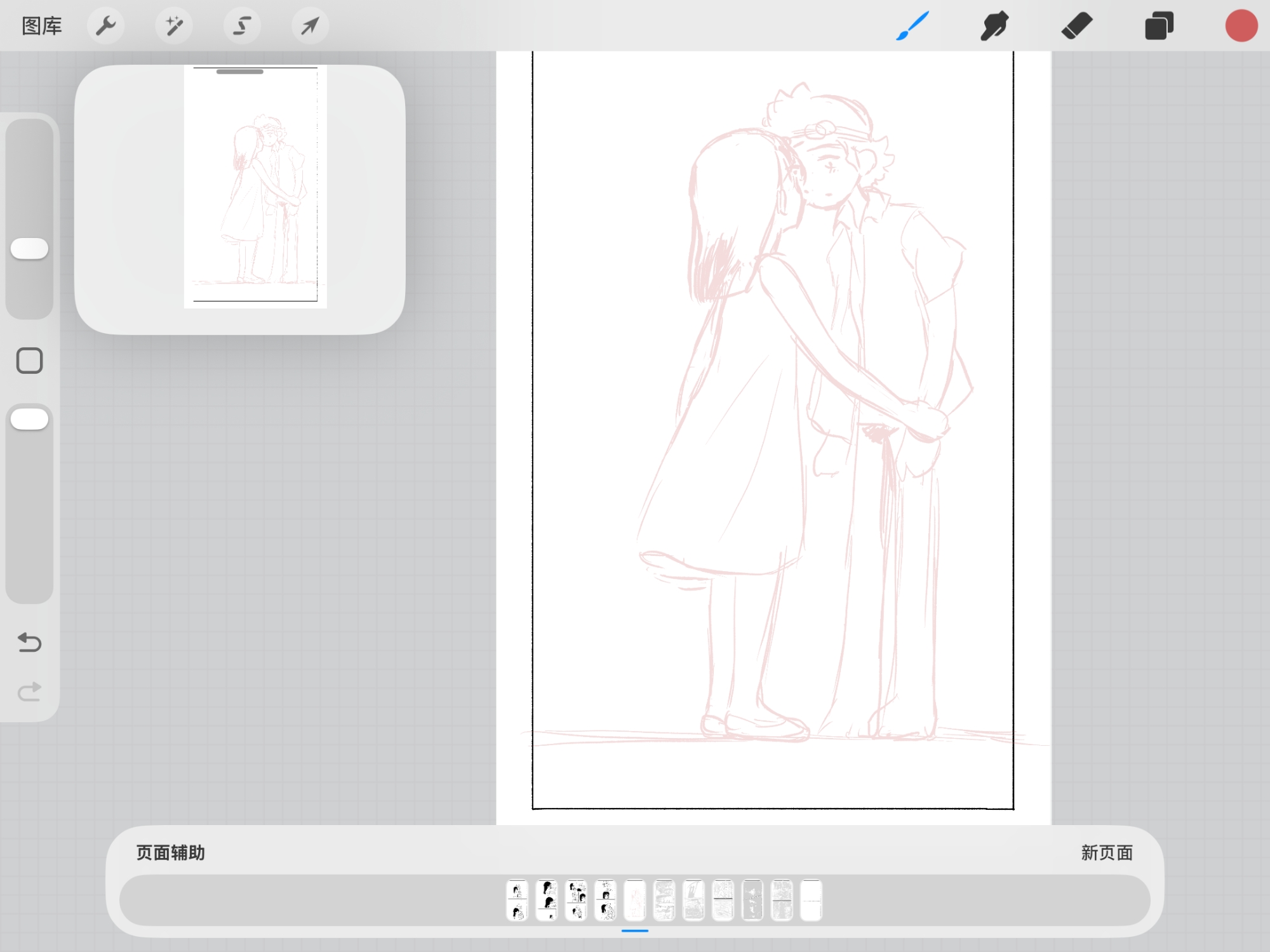The height and width of the screenshot is (952, 1270).
Task: Open the Actions wrench menu
Action: click(105, 26)
